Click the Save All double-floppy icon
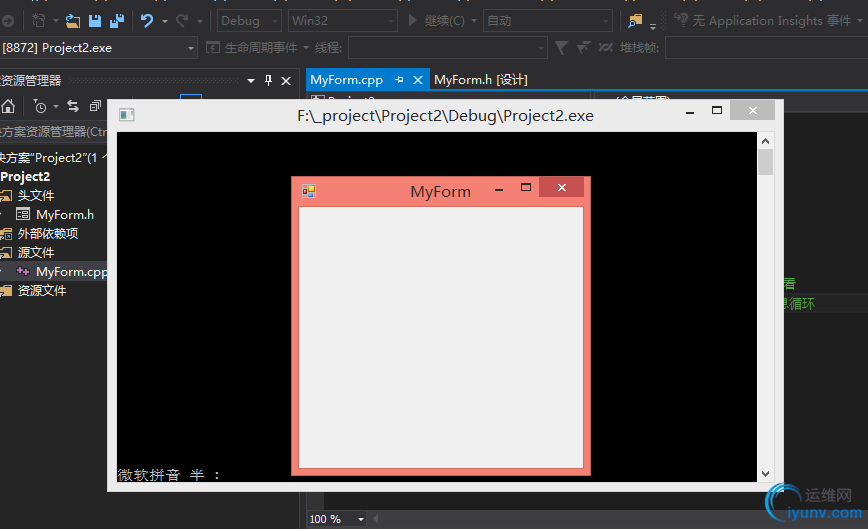The height and width of the screenshot is (529, 868). tap(117, 21)
